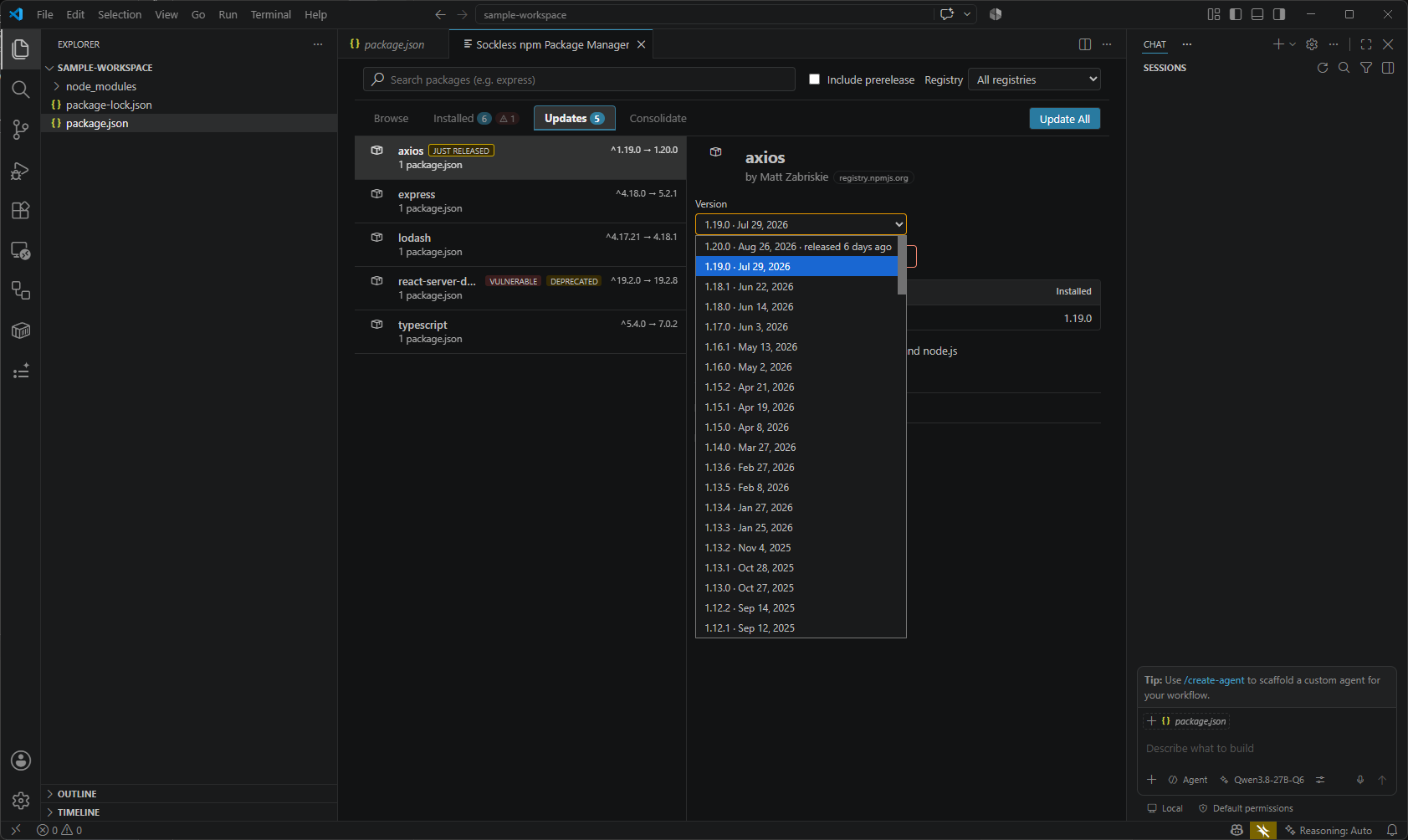Viewport: 1408px width, 840px height.
Task: Maximize the chat panel
Action: (1366, 44)
